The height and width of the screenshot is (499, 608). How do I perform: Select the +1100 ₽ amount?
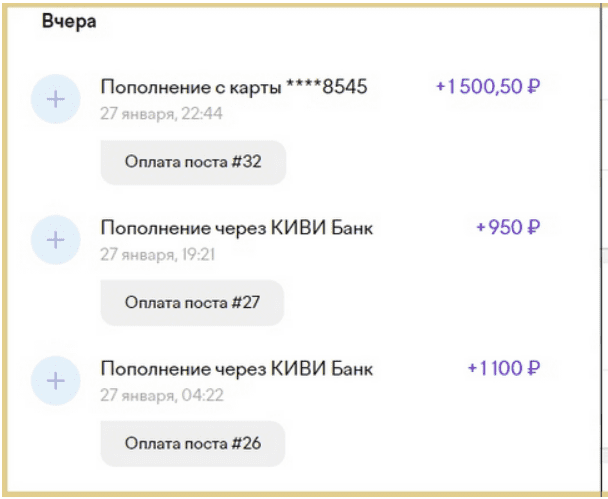coord(503,369)
